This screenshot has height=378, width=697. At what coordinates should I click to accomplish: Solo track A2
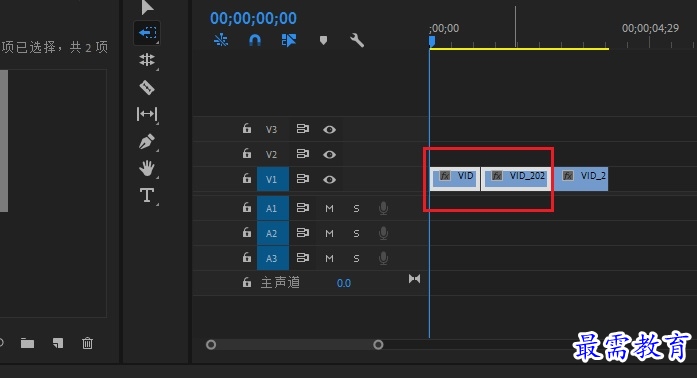[x=356, y=233]
